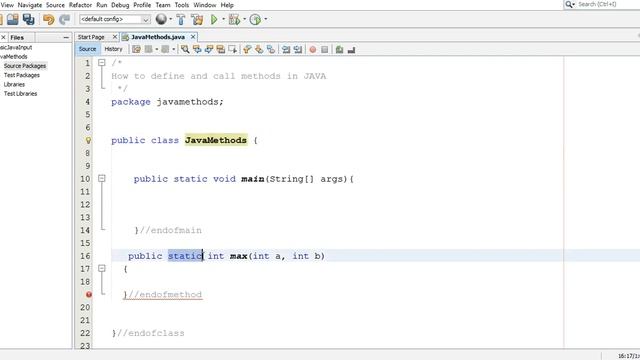Open dropdown arrow next to Debug icon
640x360 pixels.
click(x=244, y=19)
